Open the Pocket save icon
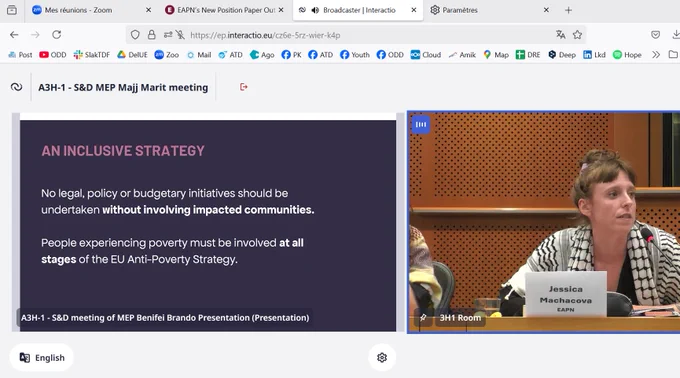 [x=655, y=35]
